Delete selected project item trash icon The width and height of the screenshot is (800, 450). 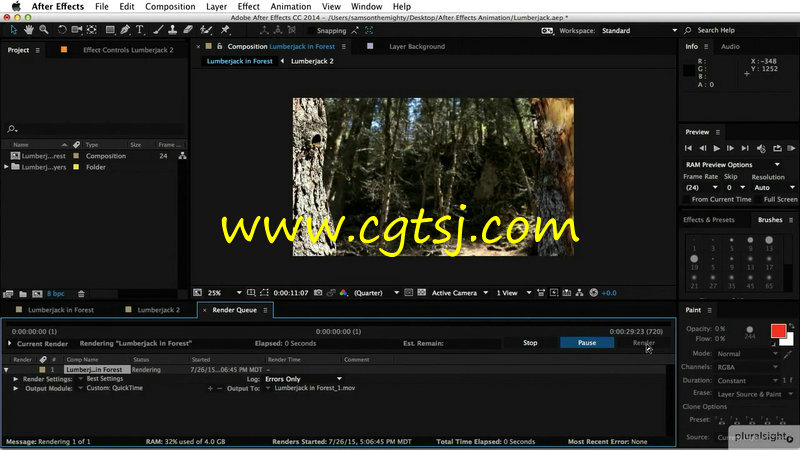81,294
